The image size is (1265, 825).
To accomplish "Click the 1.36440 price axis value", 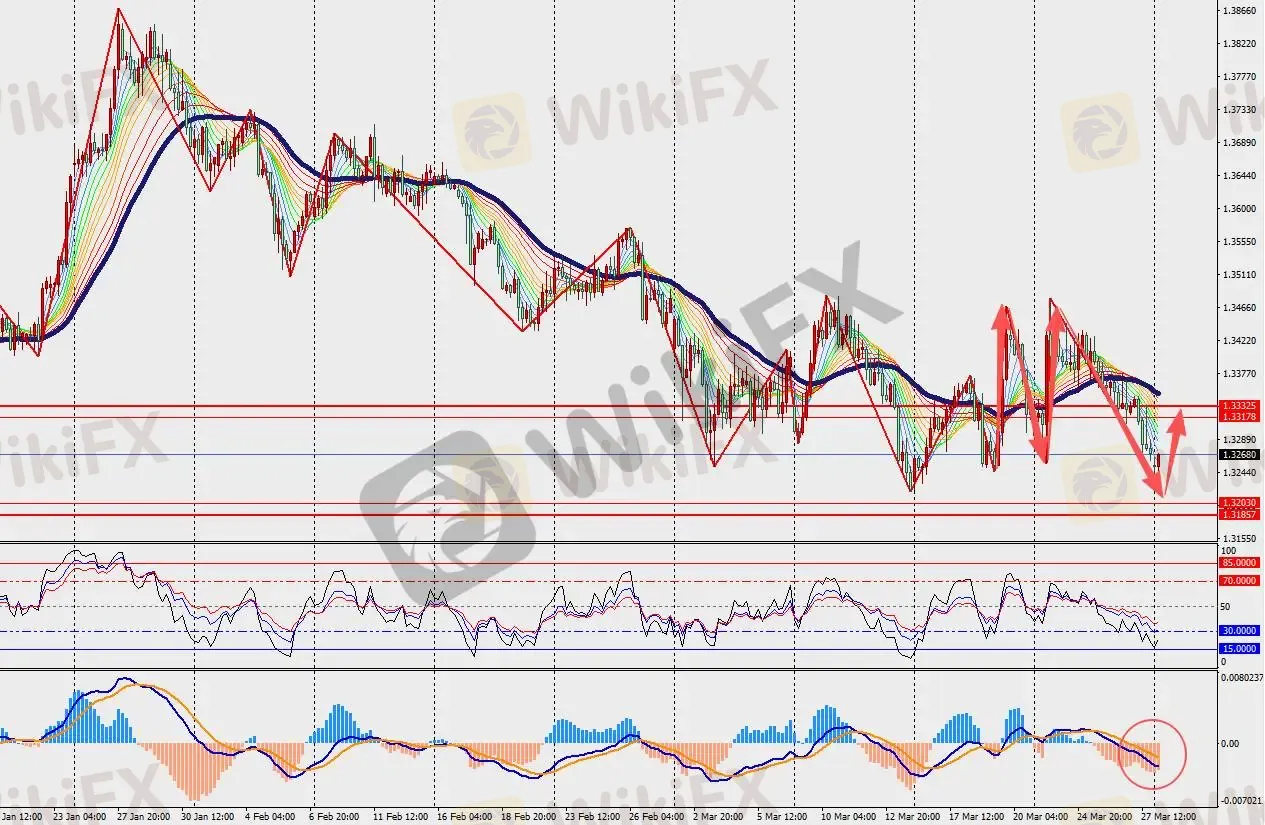I will pyautogui.click(x=1238, y=176).
